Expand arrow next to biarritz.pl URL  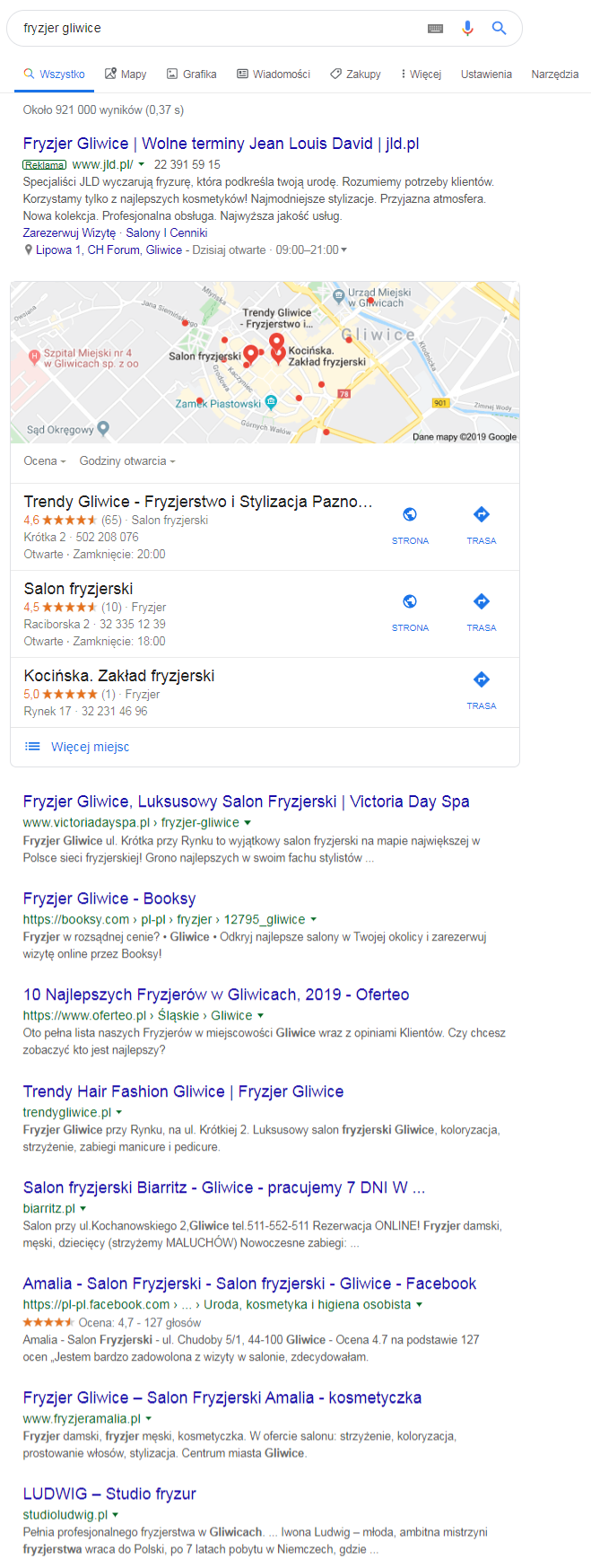[83, 1209]
